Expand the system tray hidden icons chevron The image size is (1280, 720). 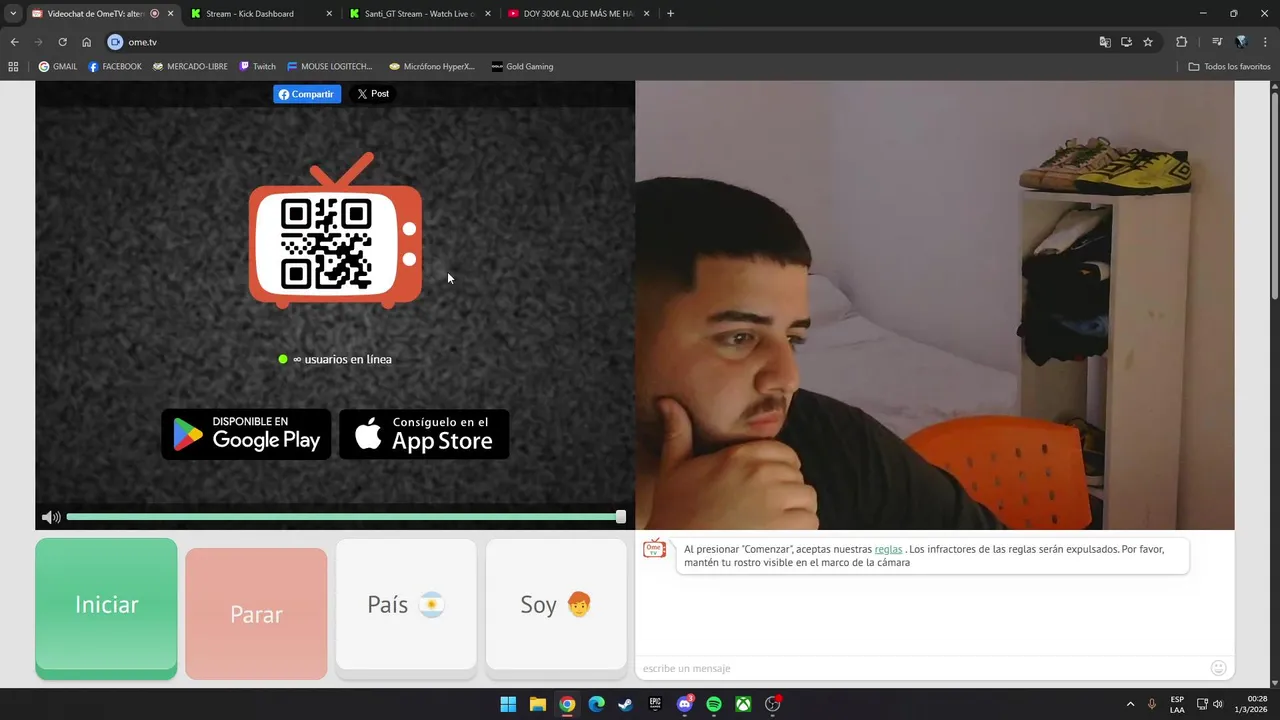(x=1130, y=704)
